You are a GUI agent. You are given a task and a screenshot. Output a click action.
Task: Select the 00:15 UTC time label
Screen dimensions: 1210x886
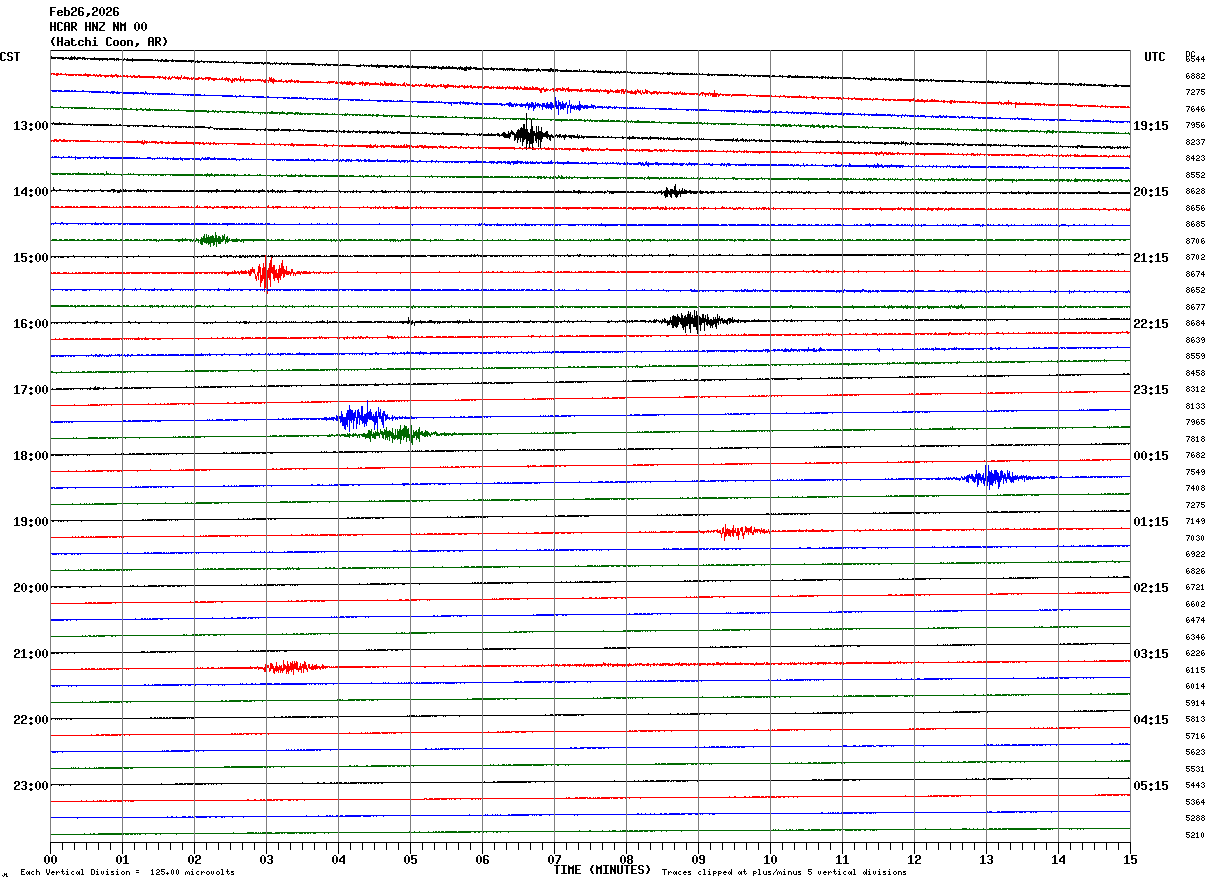[1151, 456]
